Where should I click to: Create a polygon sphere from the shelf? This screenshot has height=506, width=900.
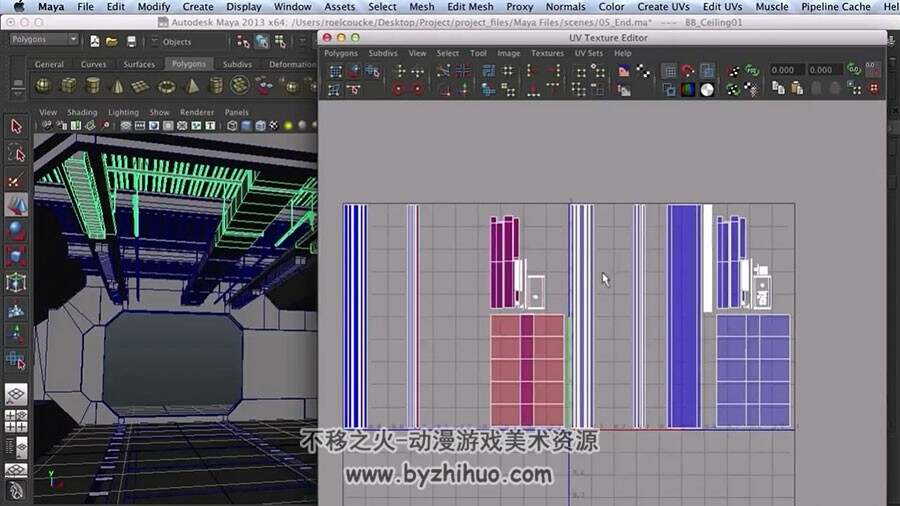coord(44,86)
